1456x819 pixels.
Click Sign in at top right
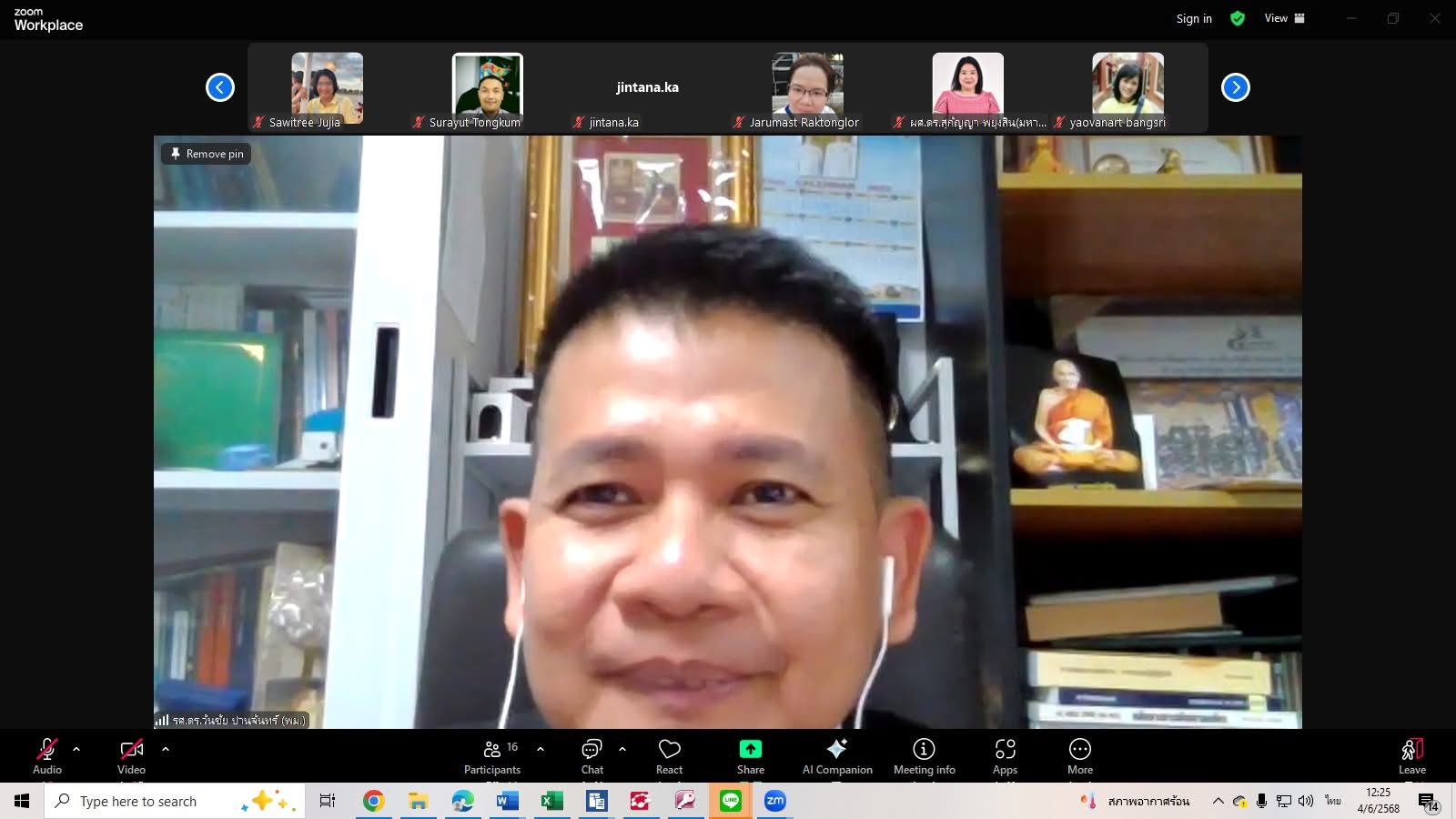pyautogui.click(x=1194, y=18)
